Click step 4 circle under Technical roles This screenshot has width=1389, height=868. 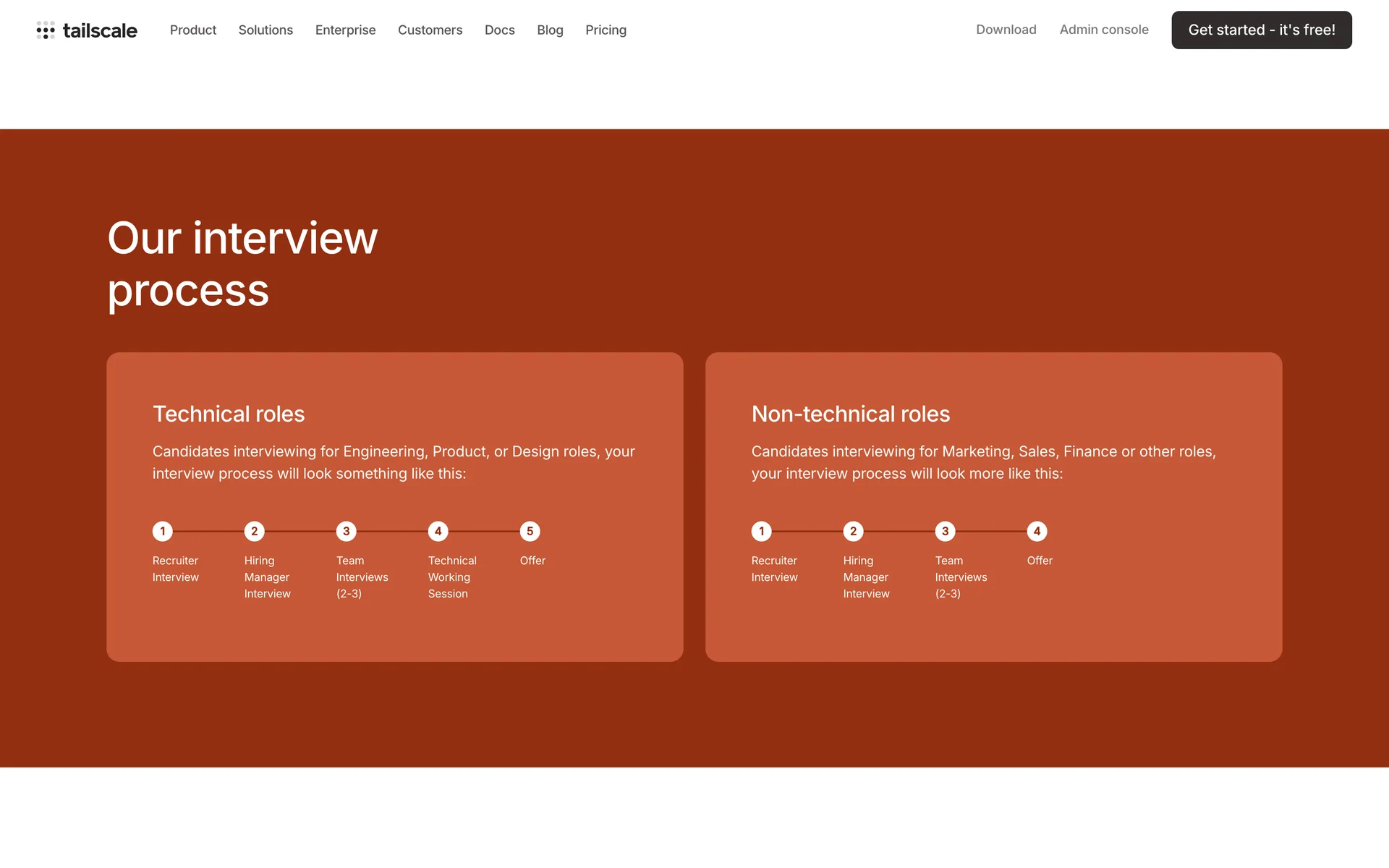click(438, 532)
